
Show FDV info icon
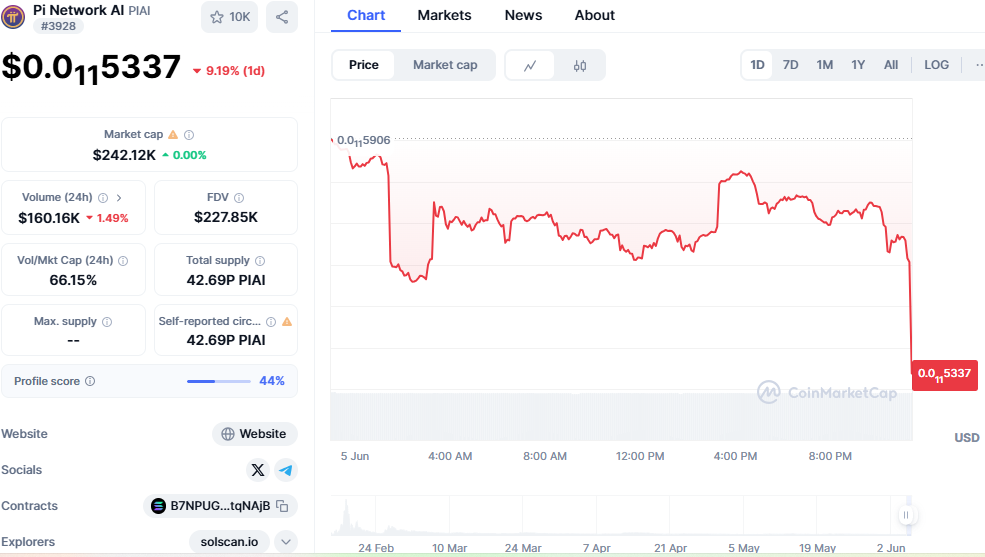[239, 198]
